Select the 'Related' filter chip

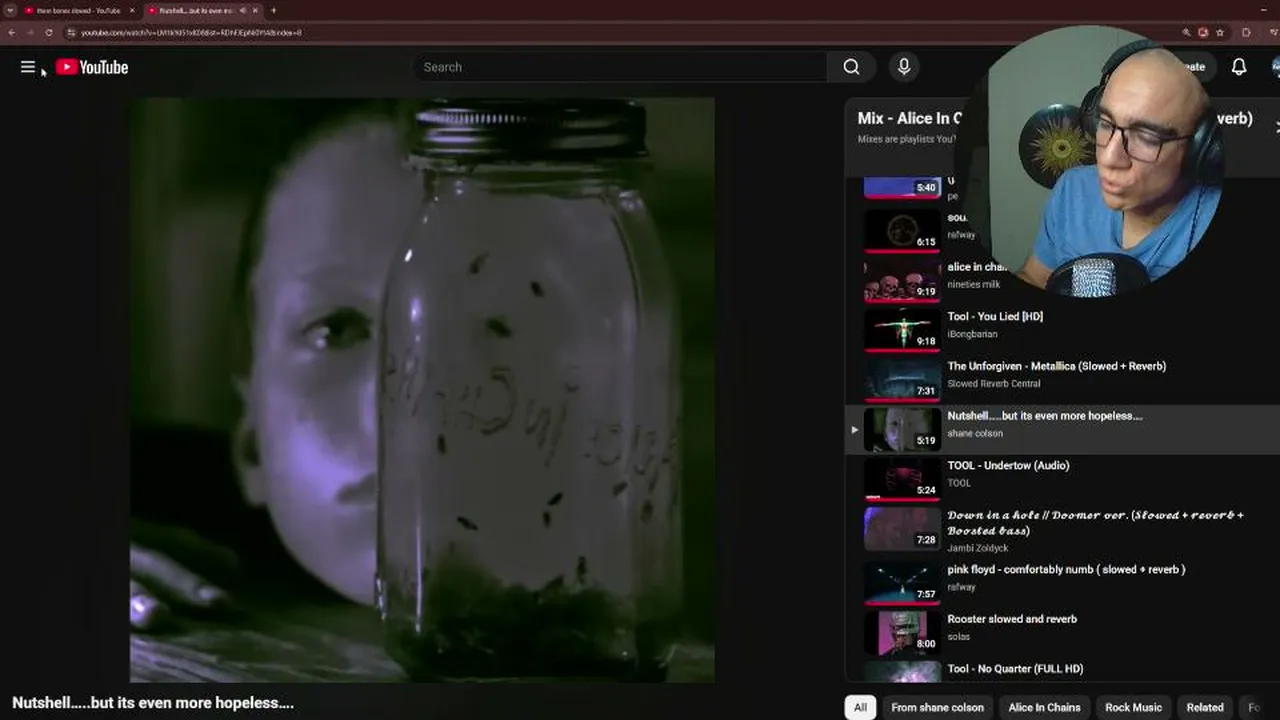[x=1205, y=707]
